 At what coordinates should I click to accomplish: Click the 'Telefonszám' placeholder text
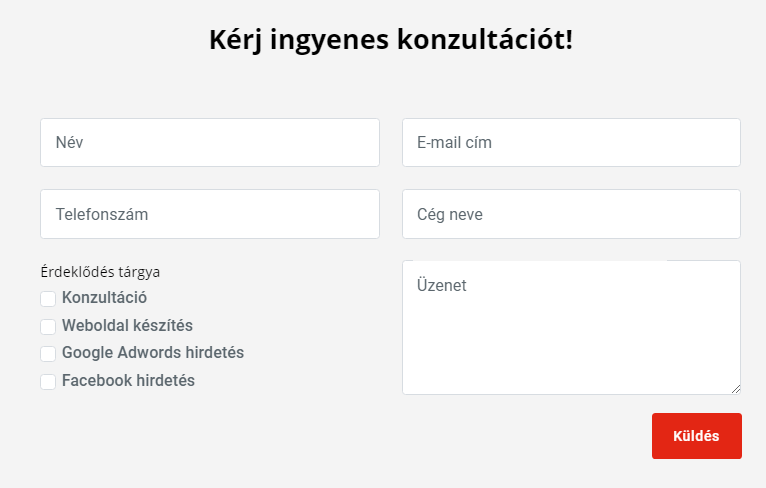[x=102, y=214]
